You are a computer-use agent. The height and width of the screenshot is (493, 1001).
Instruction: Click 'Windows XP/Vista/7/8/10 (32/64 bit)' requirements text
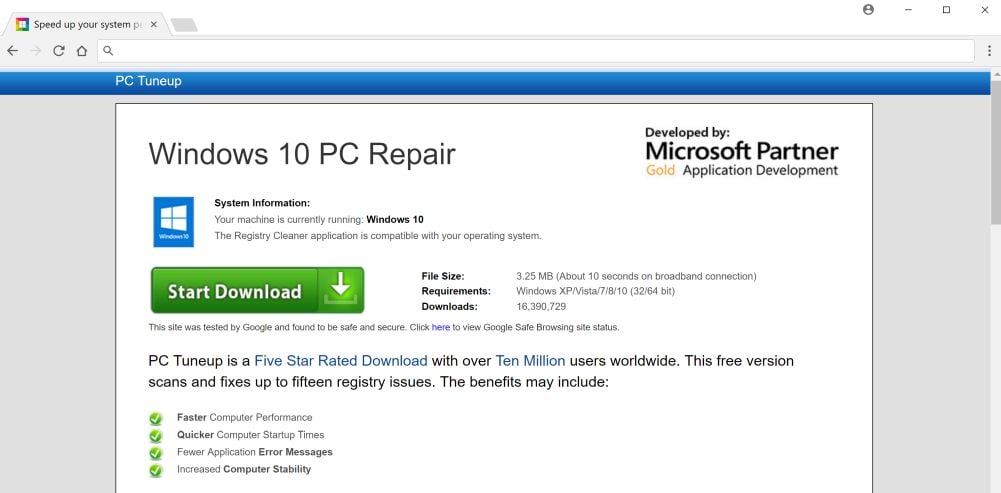(x=595, y=291)
